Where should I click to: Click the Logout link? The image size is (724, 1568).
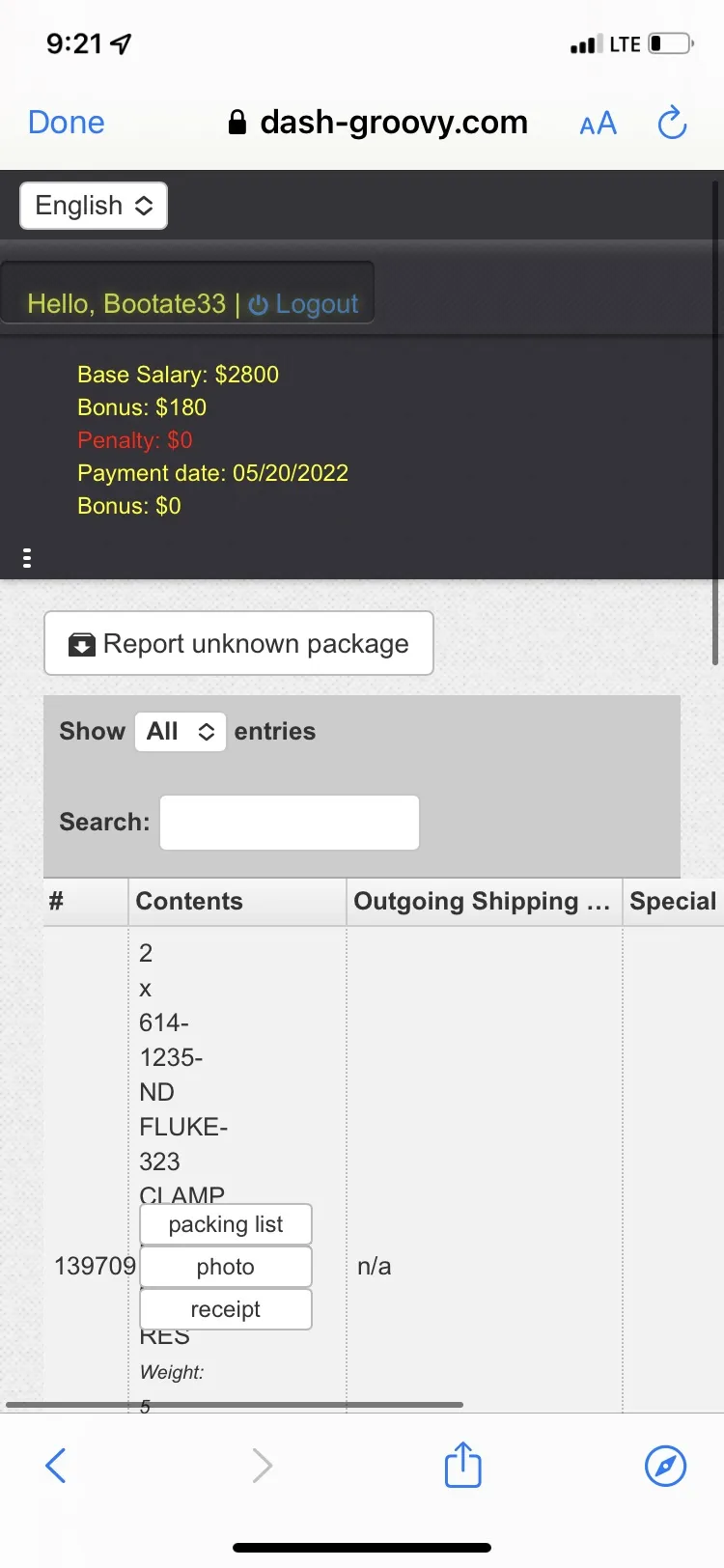pos(303,304)
